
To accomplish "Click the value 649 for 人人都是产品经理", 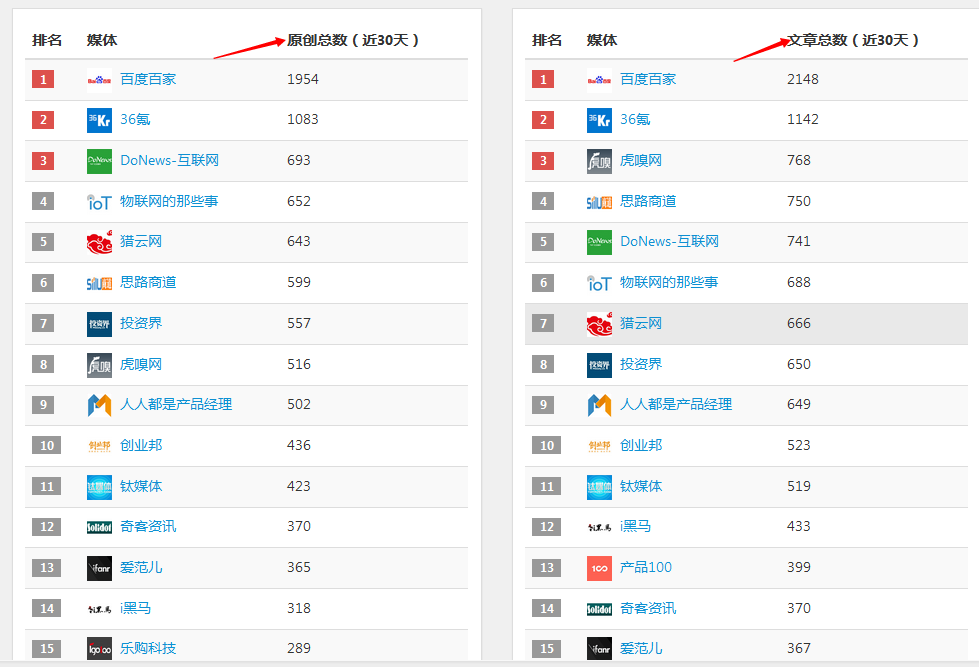I will pos(799,404).
